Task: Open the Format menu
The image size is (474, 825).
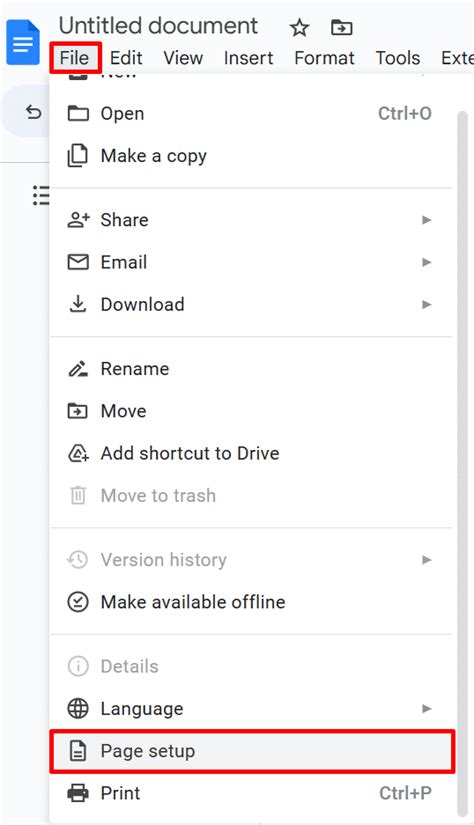Action: click(325, 58)
